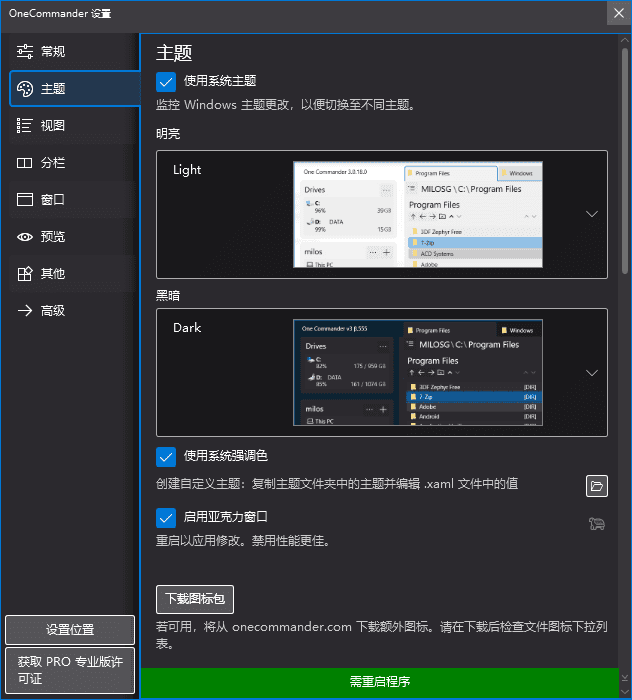Open the 分栏 columns tab
This screenshot has height=700, width=632.
pyautogui.click(x=71, y=162)
